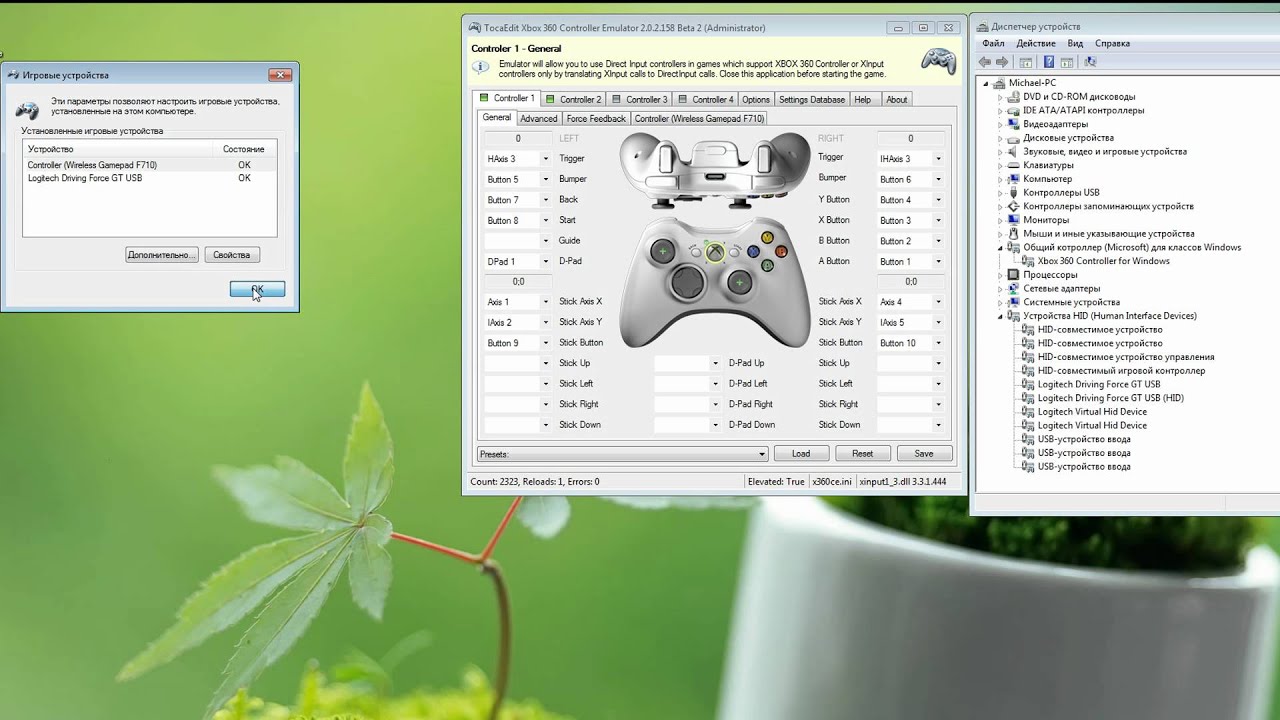Open the Start Button 8 dropdown
This screenshot has width=1280, height=720.
(546, 221)
